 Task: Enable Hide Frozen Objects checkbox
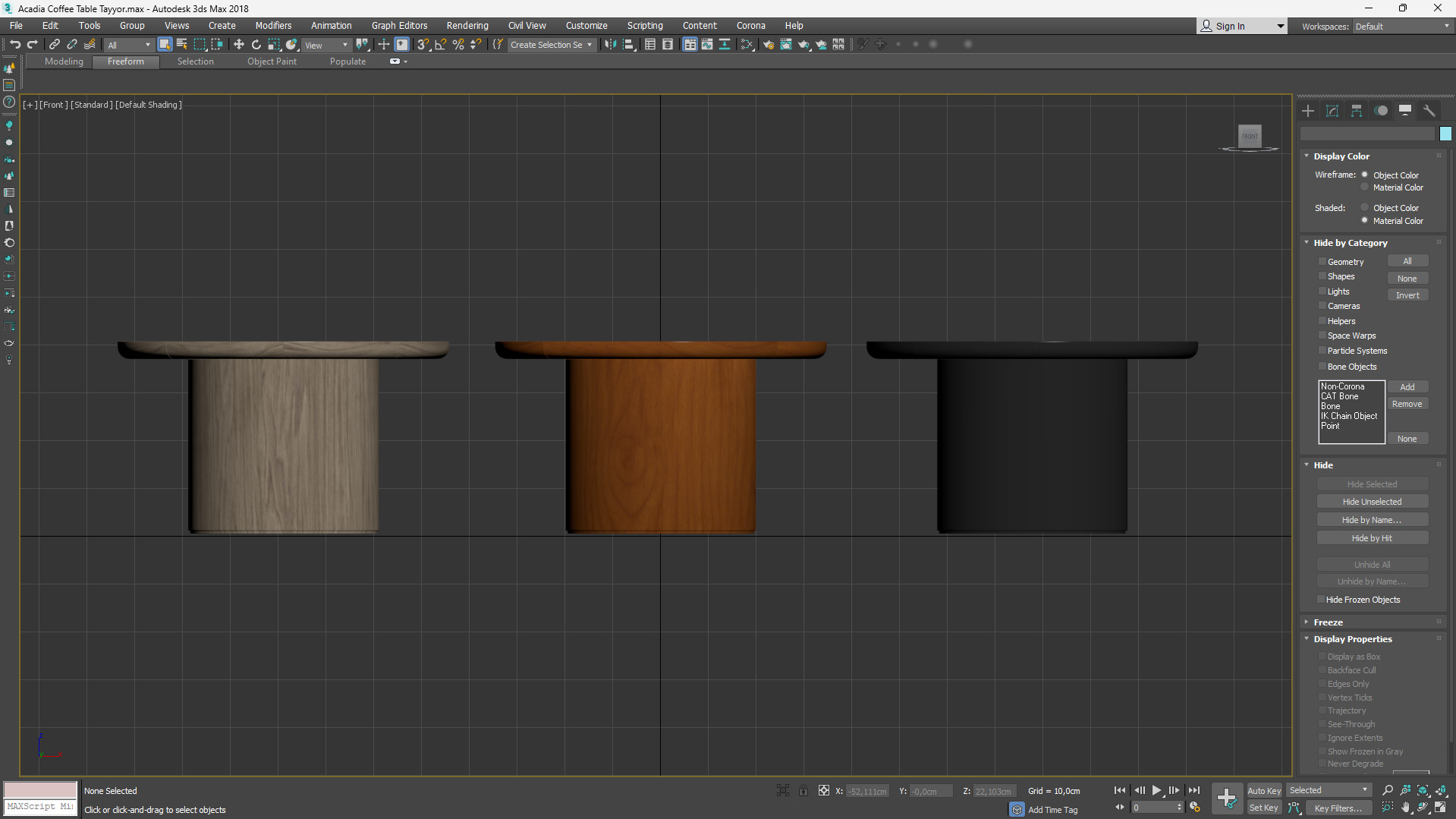(x=1321, y=600)
